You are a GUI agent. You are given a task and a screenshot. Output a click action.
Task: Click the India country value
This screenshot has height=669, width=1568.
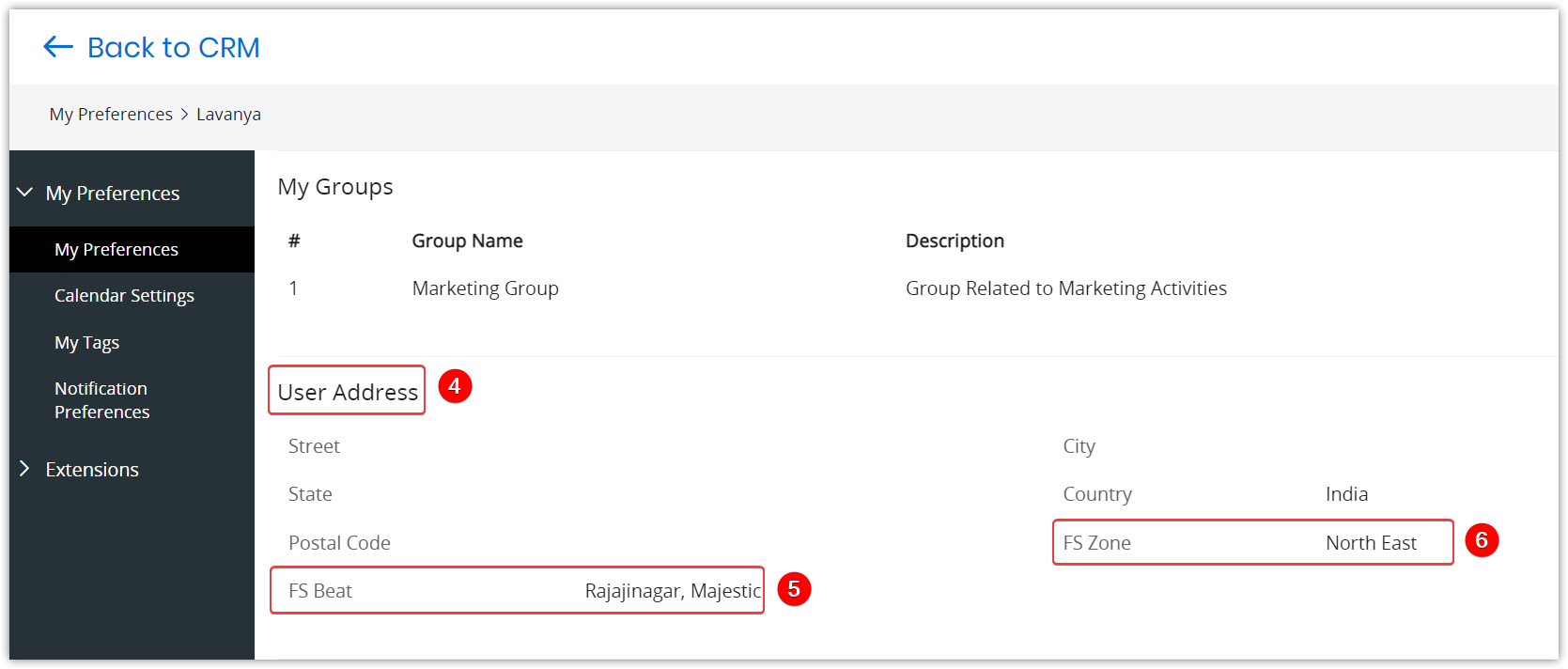pos(1346,494)
